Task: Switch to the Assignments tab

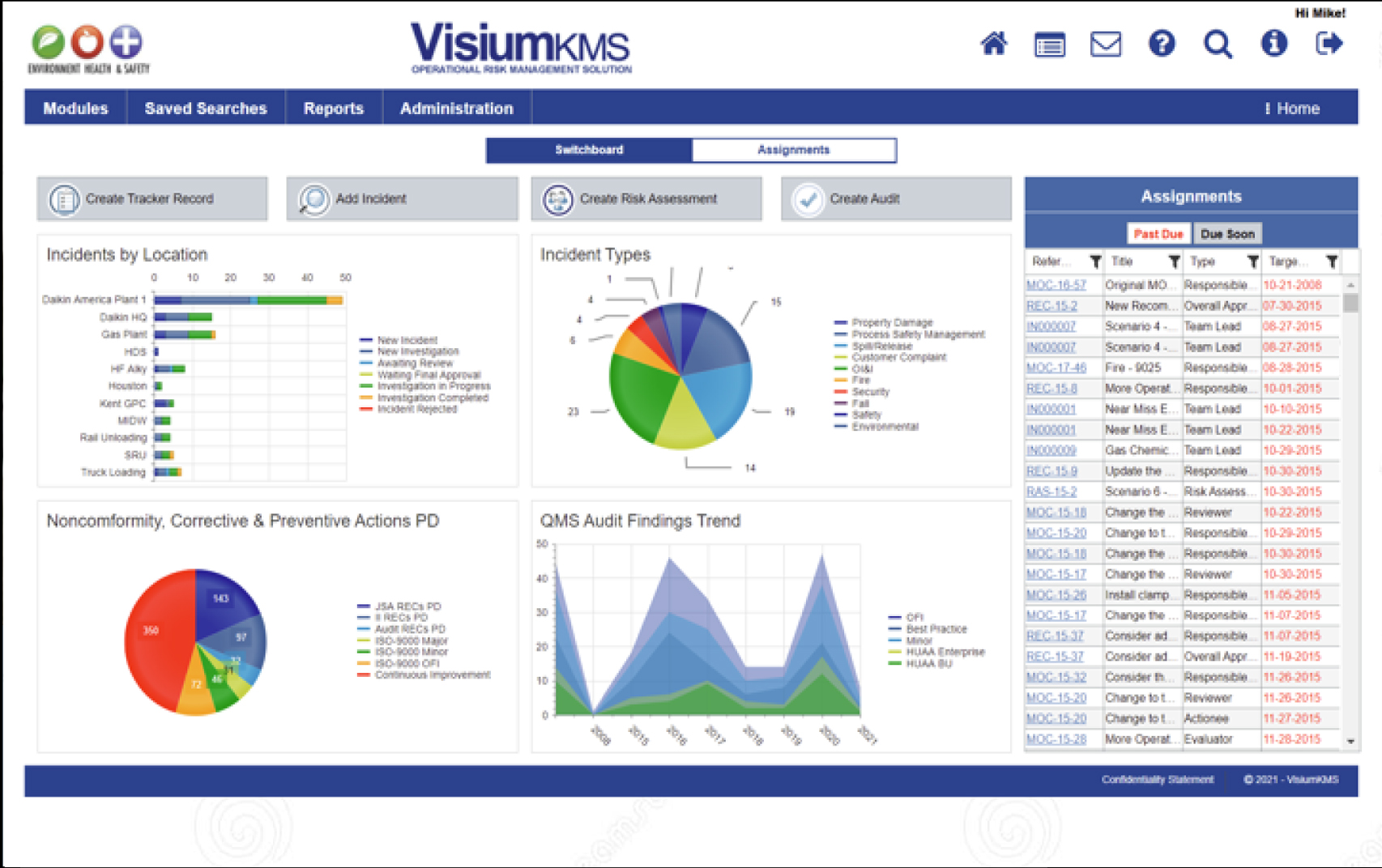Action: click(x=794, y=150)
